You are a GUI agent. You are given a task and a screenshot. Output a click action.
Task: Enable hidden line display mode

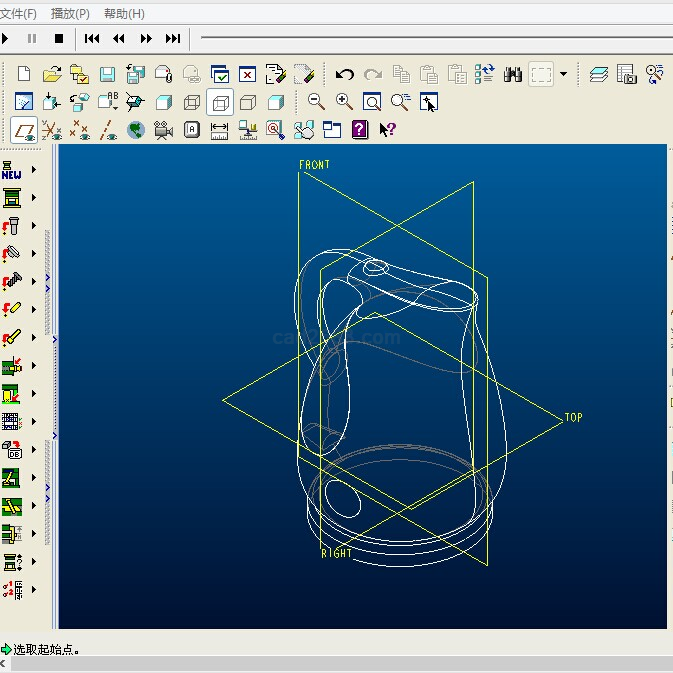tap(220, 102)
